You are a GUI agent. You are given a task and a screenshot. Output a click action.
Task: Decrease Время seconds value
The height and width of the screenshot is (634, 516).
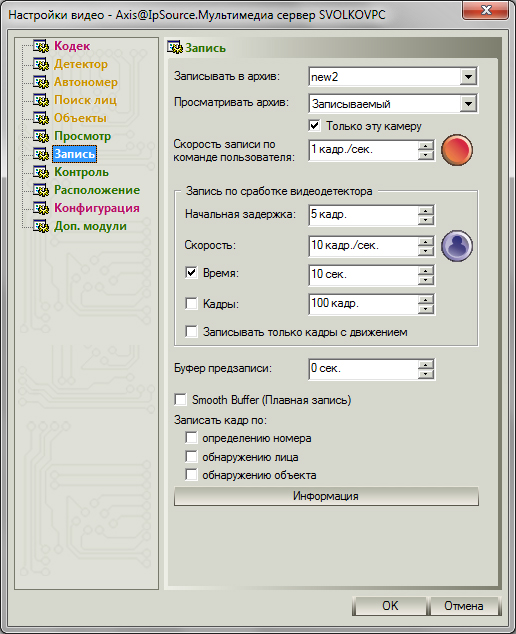coord(425,280)
